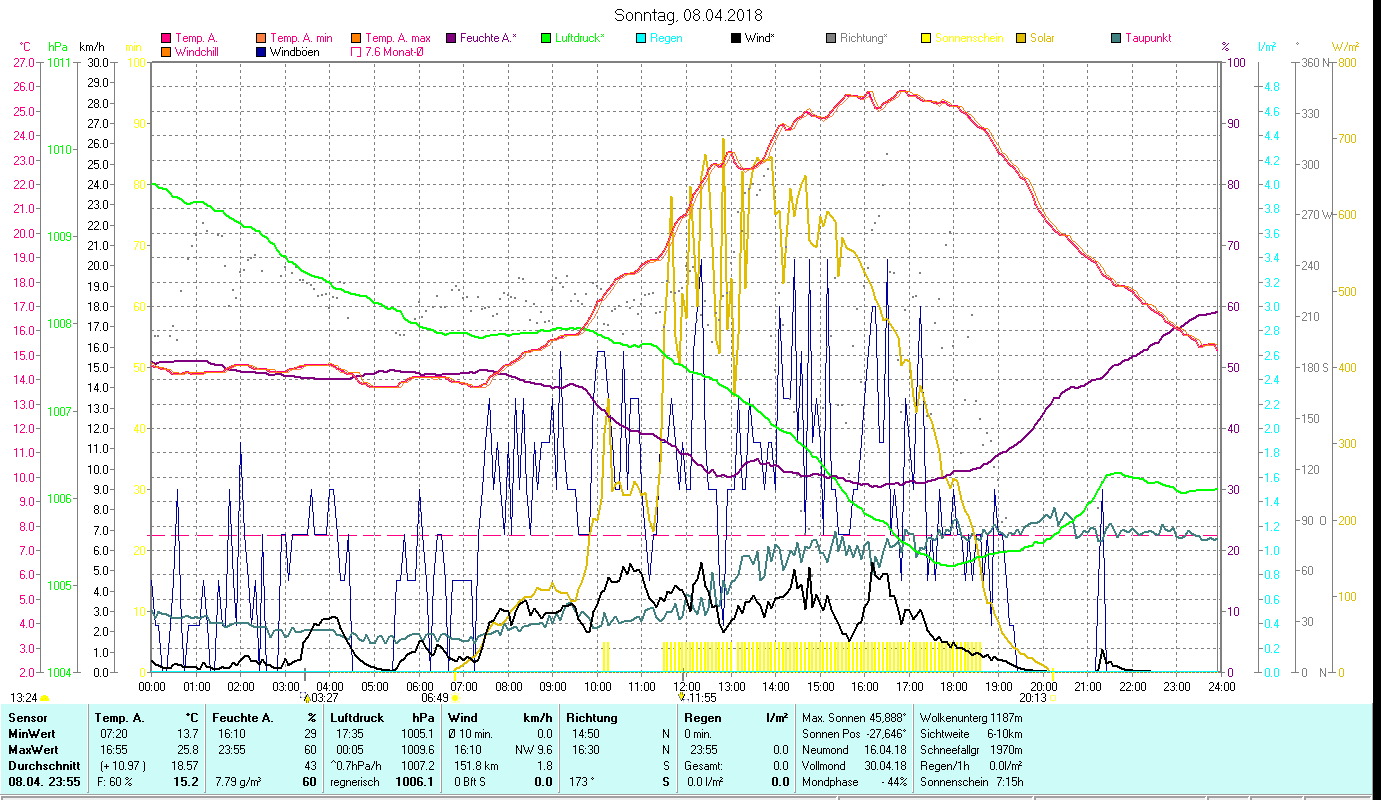Click the Taupunkt legend entry
Screen dimensions: 1381x800
[x=1141, y=38]
